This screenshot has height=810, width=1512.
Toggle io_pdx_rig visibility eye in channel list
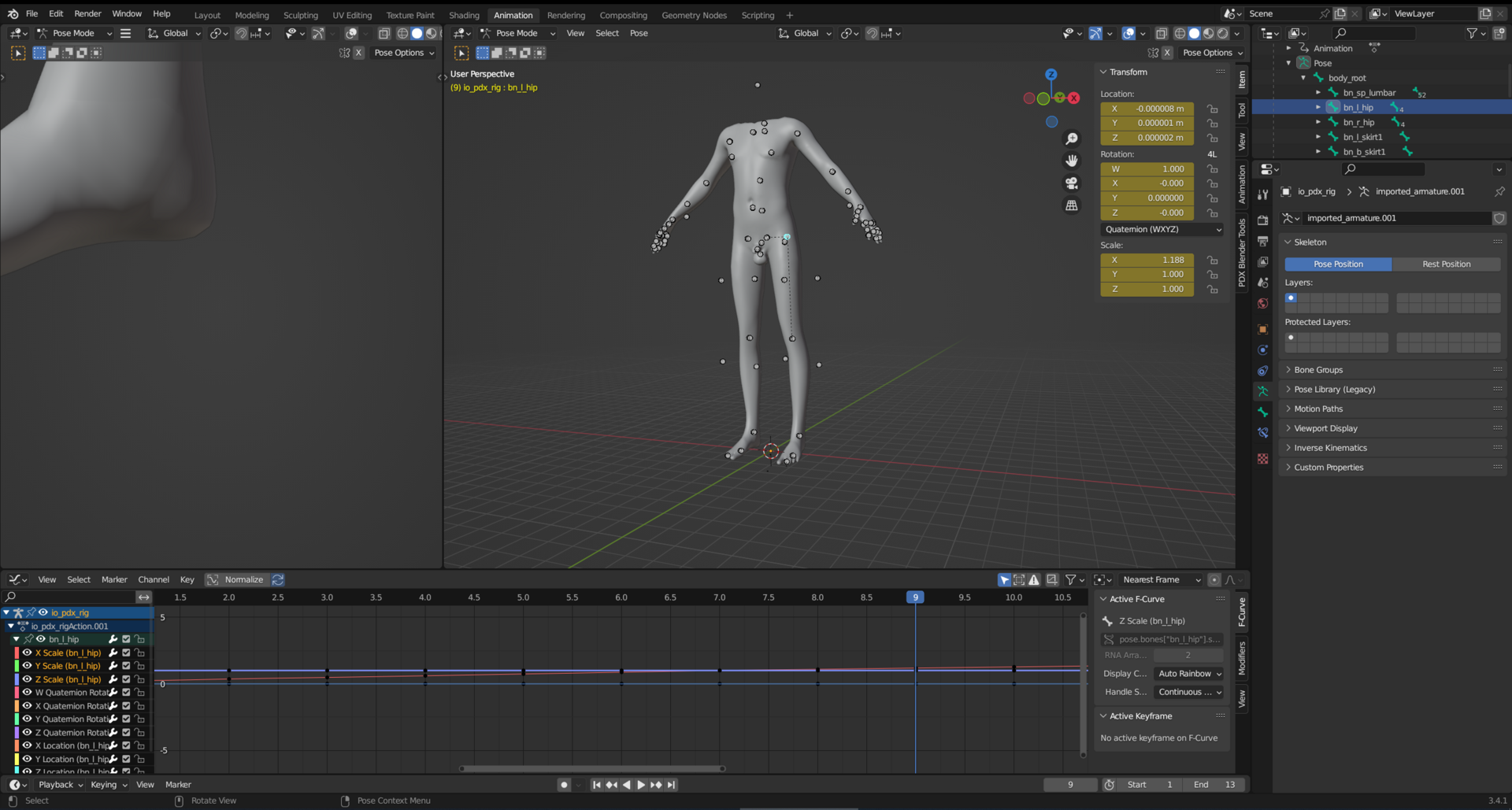pos(43,612)
